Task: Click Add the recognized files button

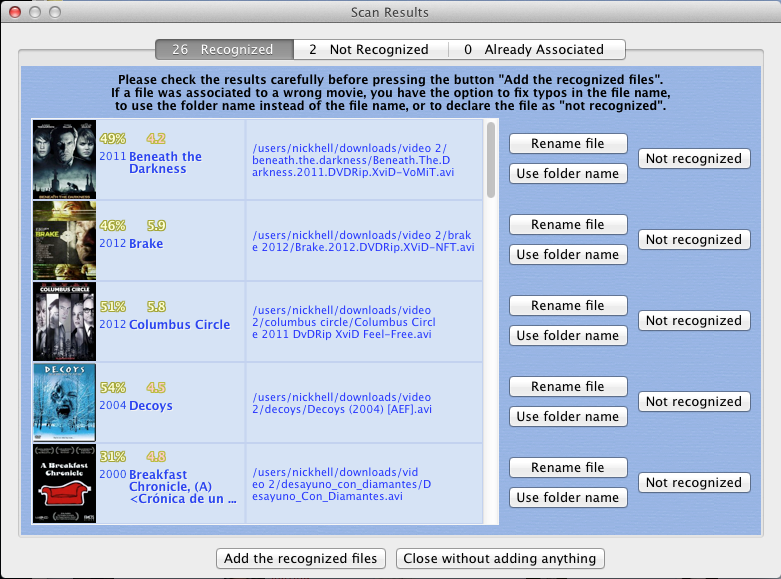Action: [x=300, y=559]
